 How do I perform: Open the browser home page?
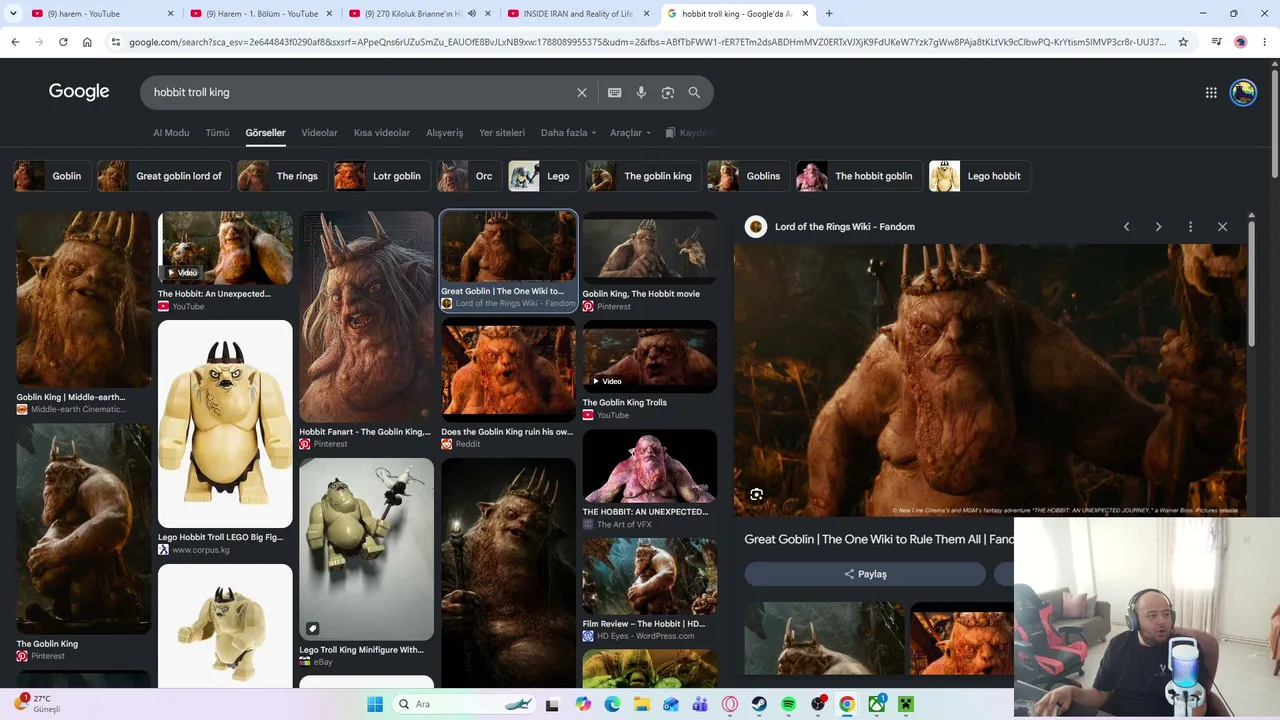[x=87, y=42]
